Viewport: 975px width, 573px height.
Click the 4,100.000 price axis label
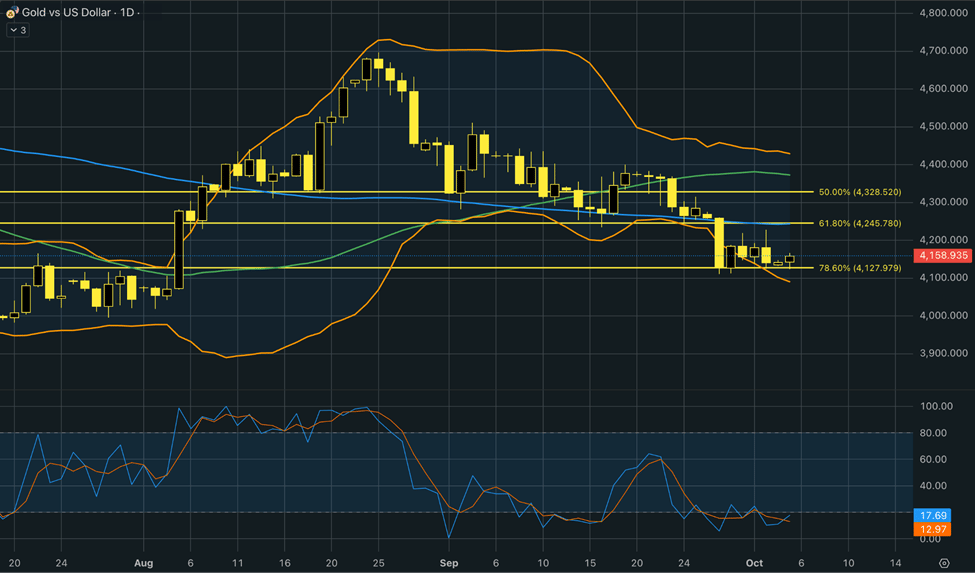coord(943,278)
